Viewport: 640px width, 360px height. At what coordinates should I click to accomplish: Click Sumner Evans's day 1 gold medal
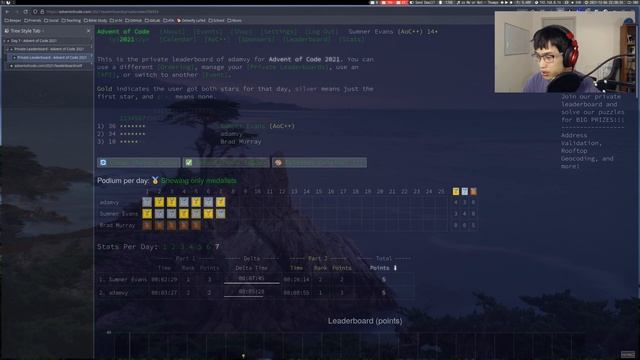(x=147, y=213)
